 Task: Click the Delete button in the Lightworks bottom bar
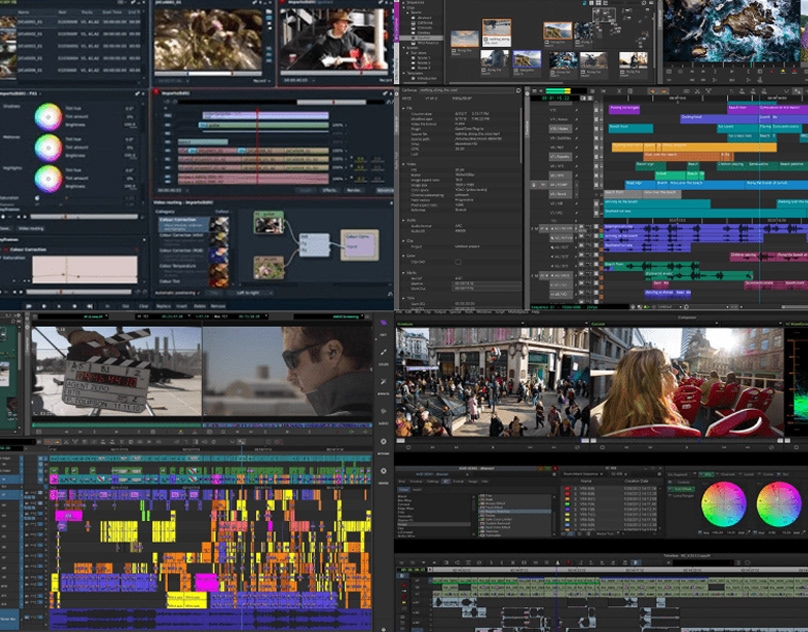[200, 306]
